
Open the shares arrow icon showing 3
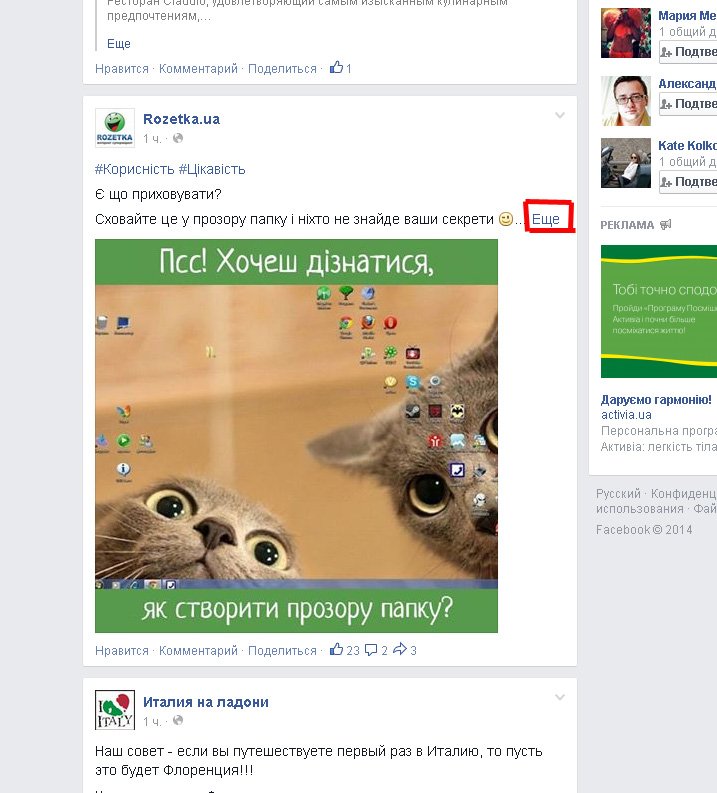(400, 649)
